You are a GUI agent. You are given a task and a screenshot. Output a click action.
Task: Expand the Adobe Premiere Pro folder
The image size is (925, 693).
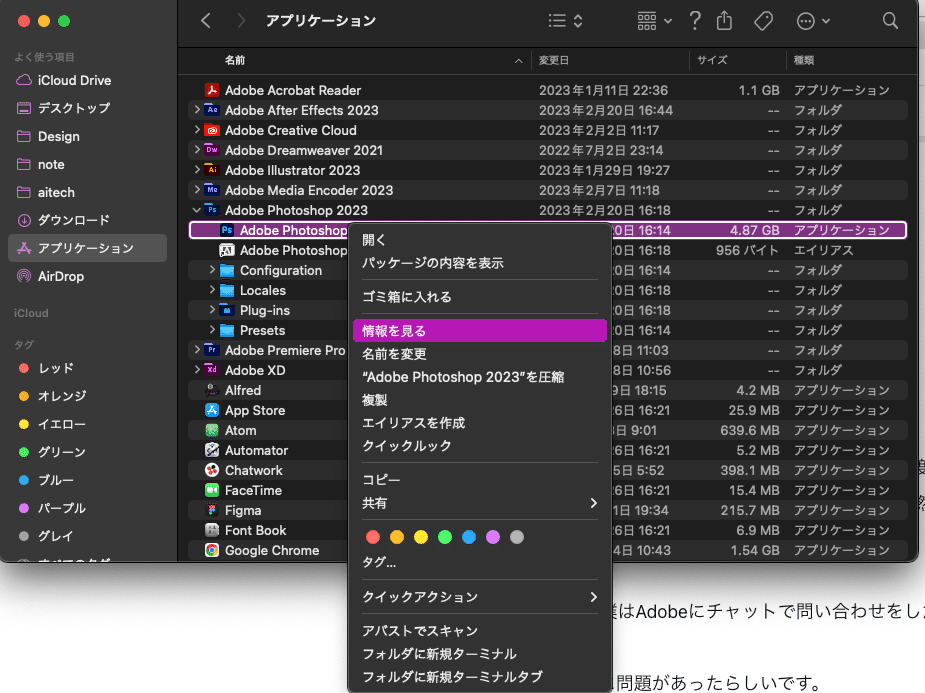[196, 350]
